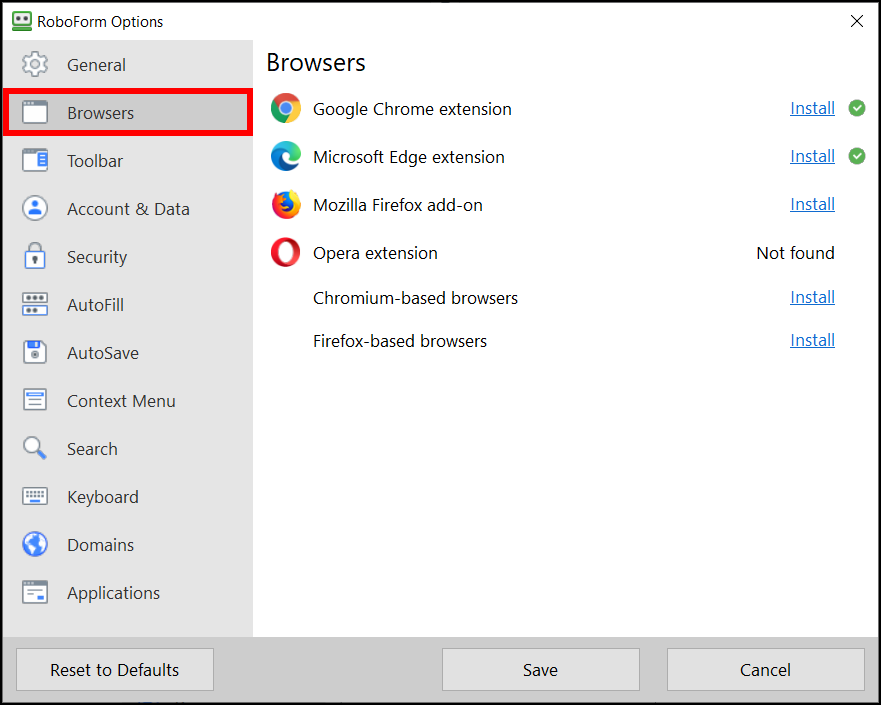Click the Security padlock icon in the sidebar
Image resolution: width=881 pixels, height=705 pixels.
35,256
